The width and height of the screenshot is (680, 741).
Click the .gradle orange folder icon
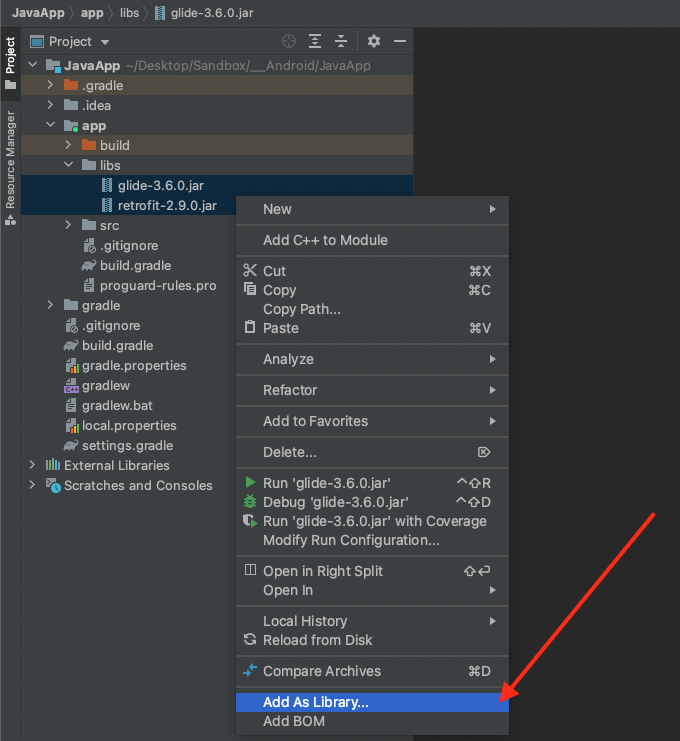71,85
